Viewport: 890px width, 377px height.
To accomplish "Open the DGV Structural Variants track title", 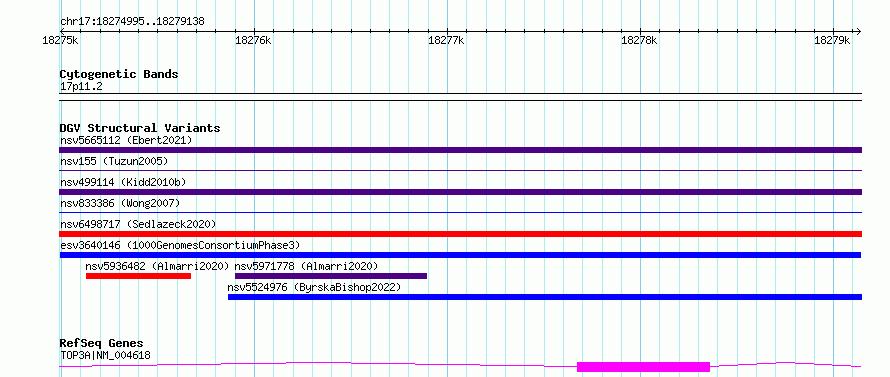I will tap(140, 128).
